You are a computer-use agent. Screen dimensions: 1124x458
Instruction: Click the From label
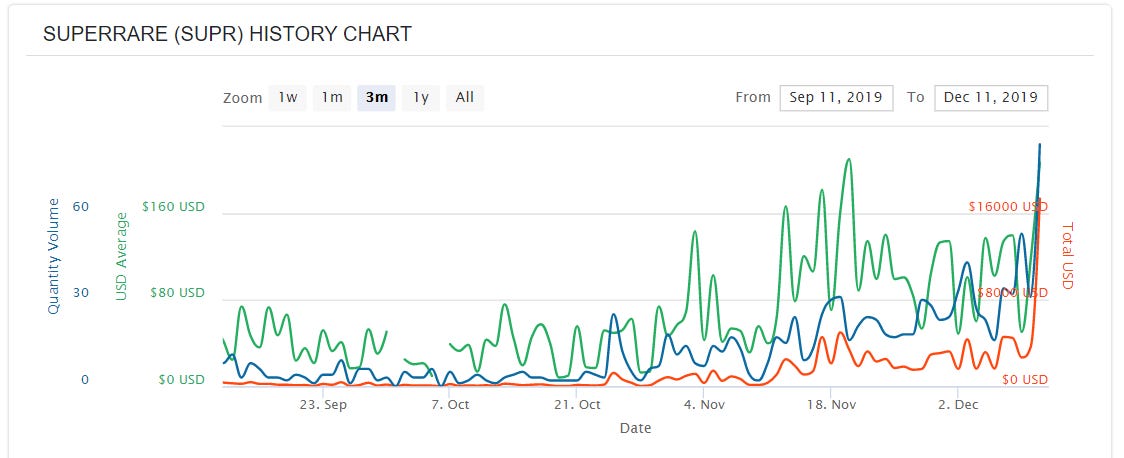pyautogui.click(x=753, y=97)
